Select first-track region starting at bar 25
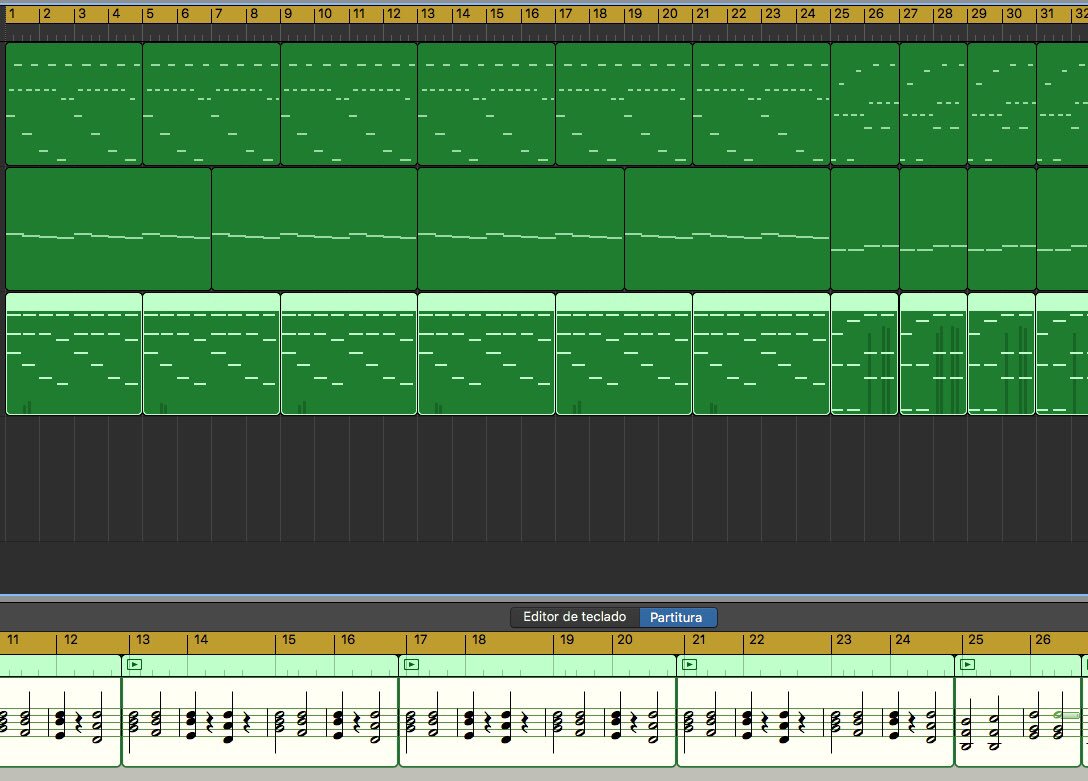 point(865,103)
